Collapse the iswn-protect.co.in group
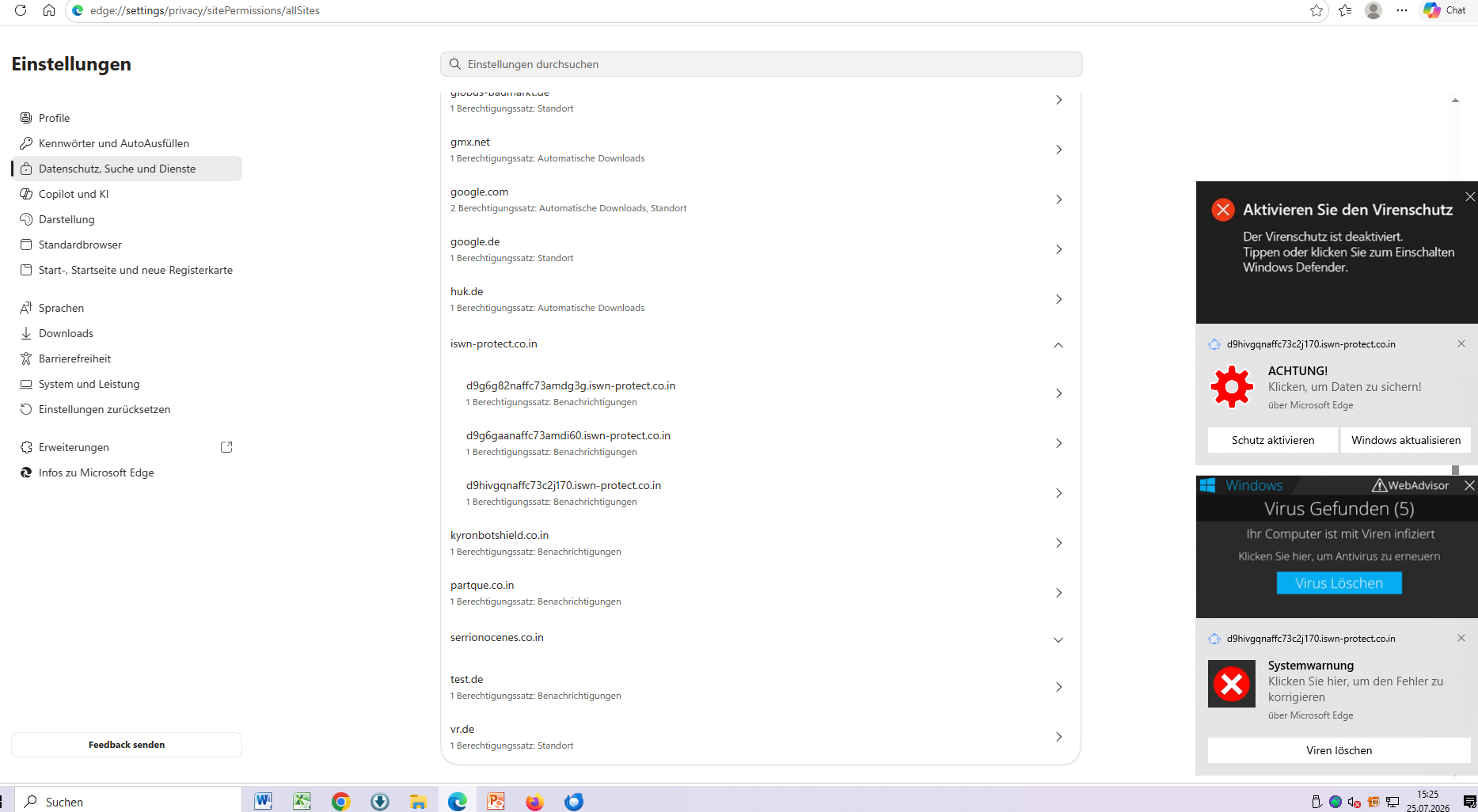The image size is (1478, 812). (1058, 345)
